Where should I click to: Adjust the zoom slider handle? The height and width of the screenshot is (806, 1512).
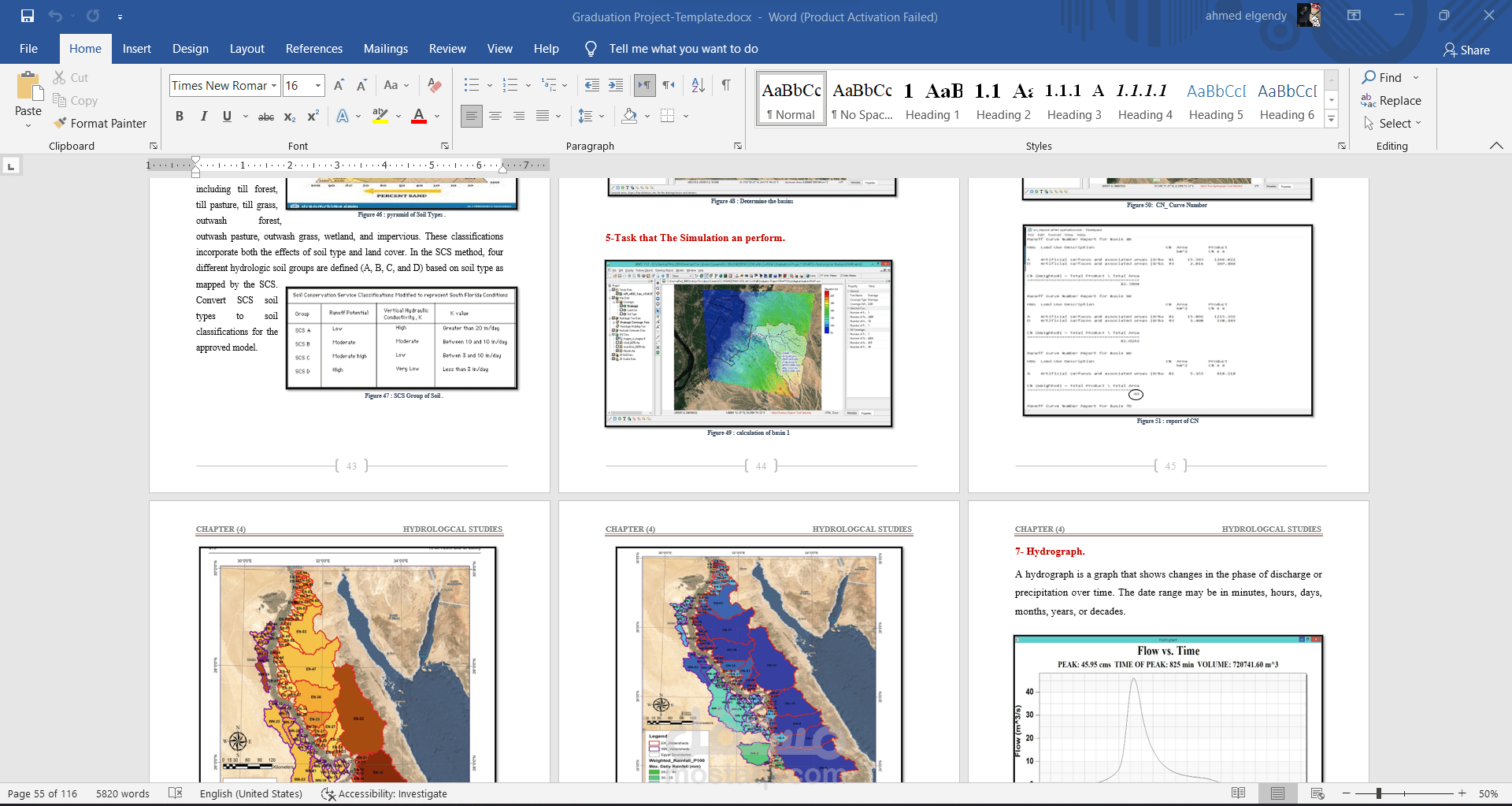pos(1379,793)
